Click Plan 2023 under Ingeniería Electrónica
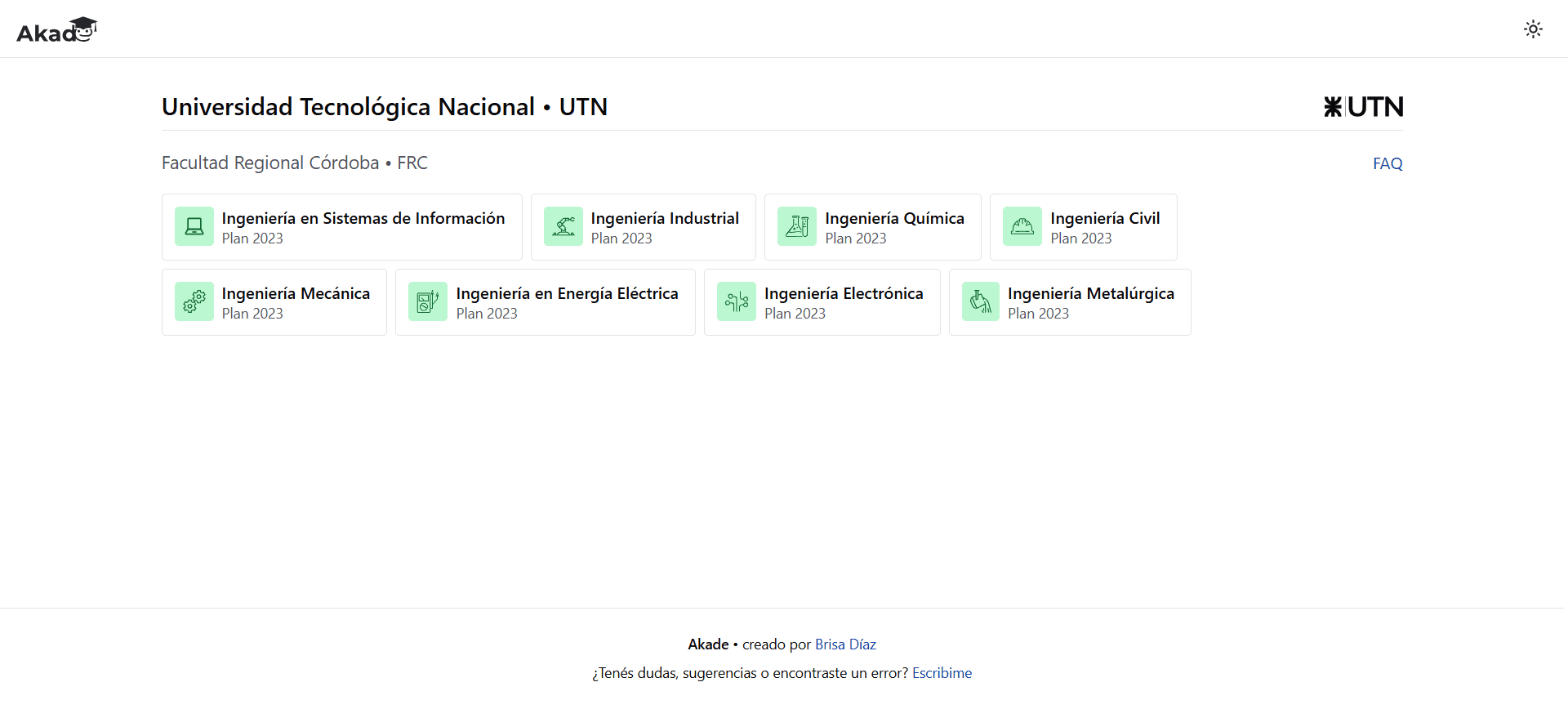Viewport: 1568px width, 709px height. [795, 314]
